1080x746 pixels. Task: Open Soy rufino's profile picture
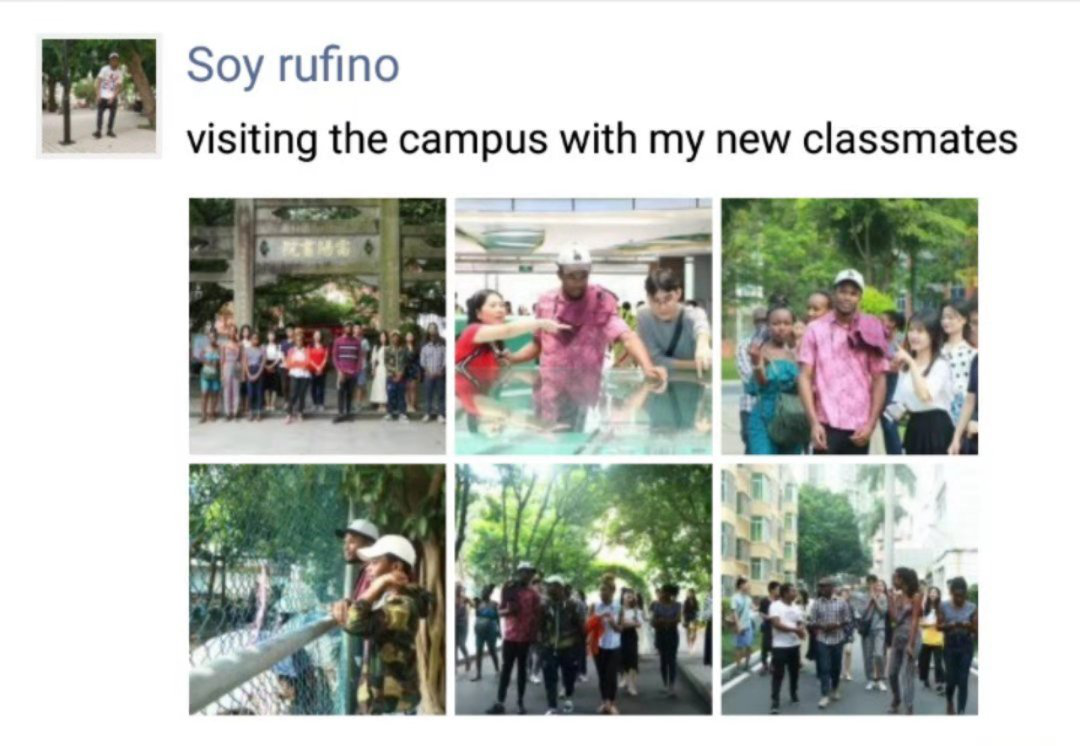[x=99, y=96]
